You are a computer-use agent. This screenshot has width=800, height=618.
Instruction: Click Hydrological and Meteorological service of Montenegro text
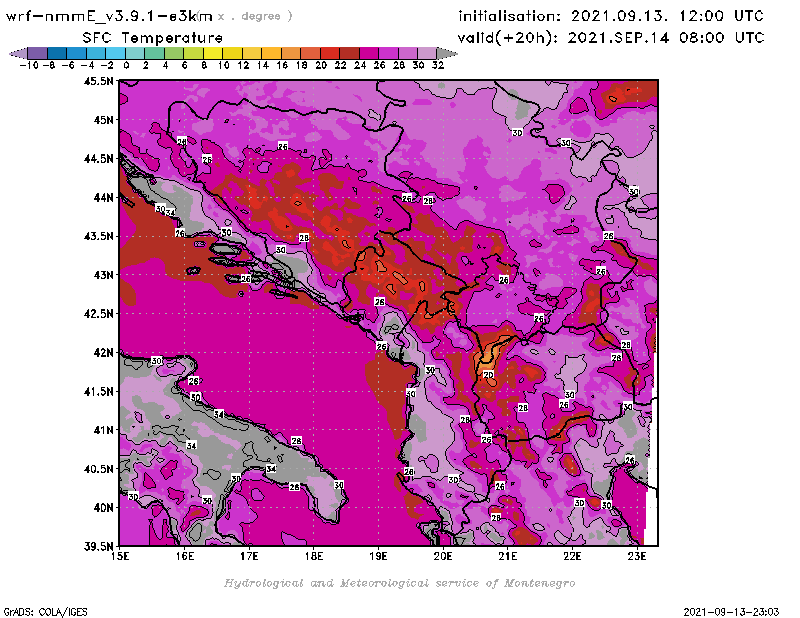click(399, 583)
